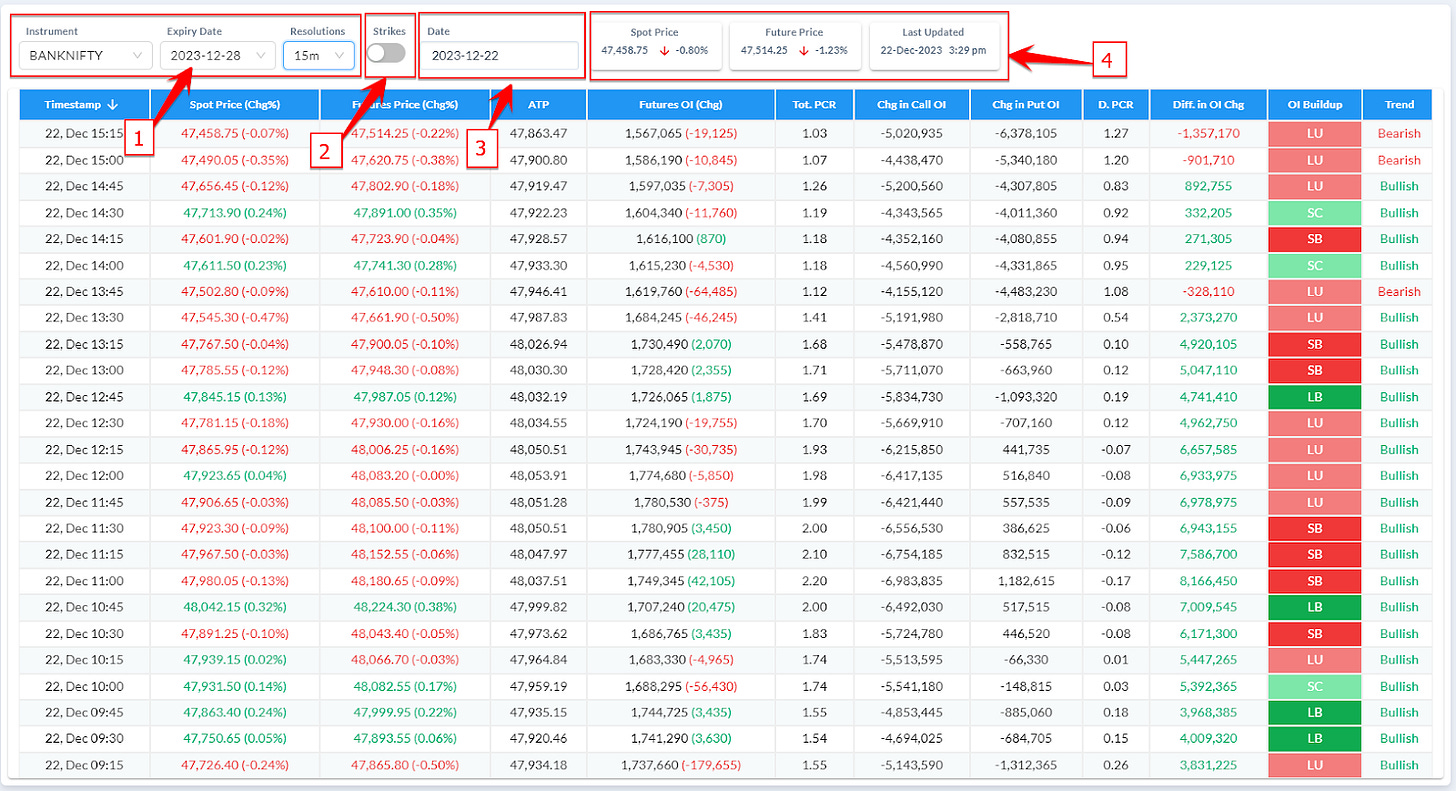
Task: Click futures price 48,224.30 (0.38%) cell
Action: click(405, 606)
